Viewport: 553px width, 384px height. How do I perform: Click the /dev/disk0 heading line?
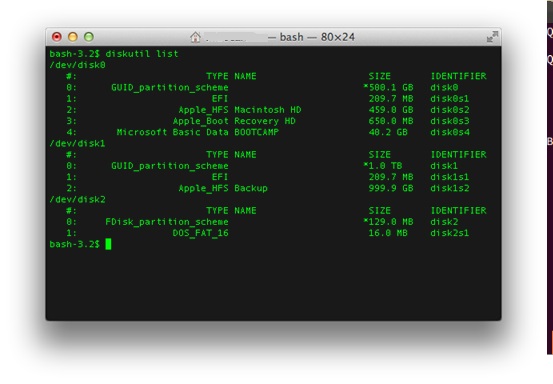78,65
